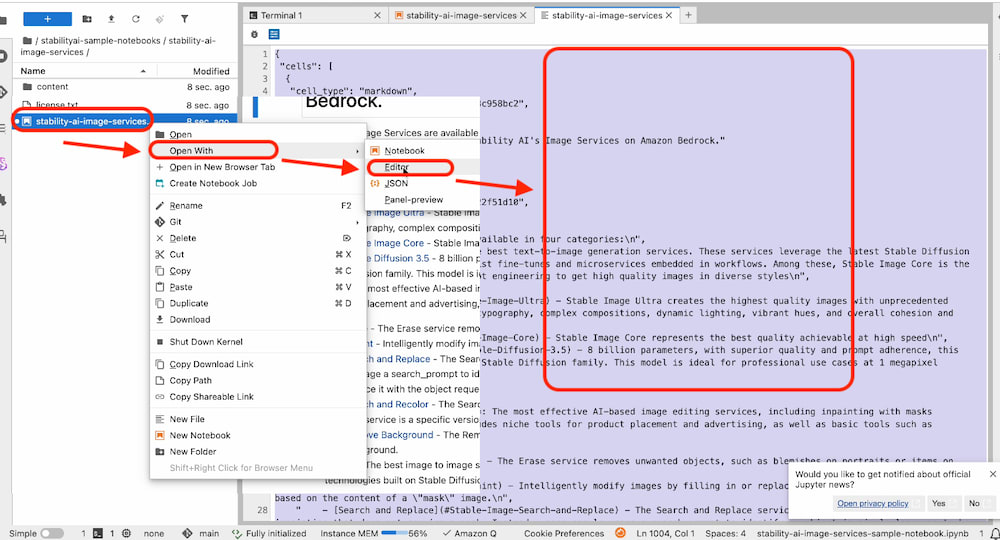Add a new tab with plus button
This screenshot has width=1000, height=540.
[x=688, y=15]
